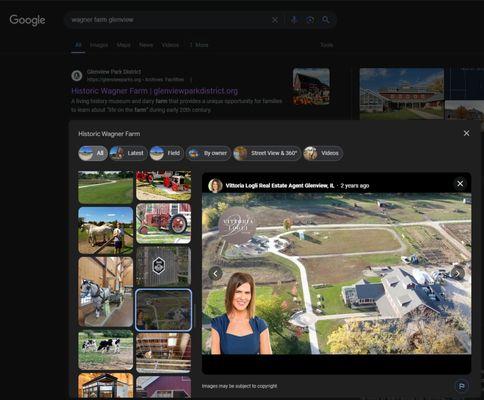Select the Videos filter chip
The width and height of the screenshot is (484, 400).
coord(323,153)
